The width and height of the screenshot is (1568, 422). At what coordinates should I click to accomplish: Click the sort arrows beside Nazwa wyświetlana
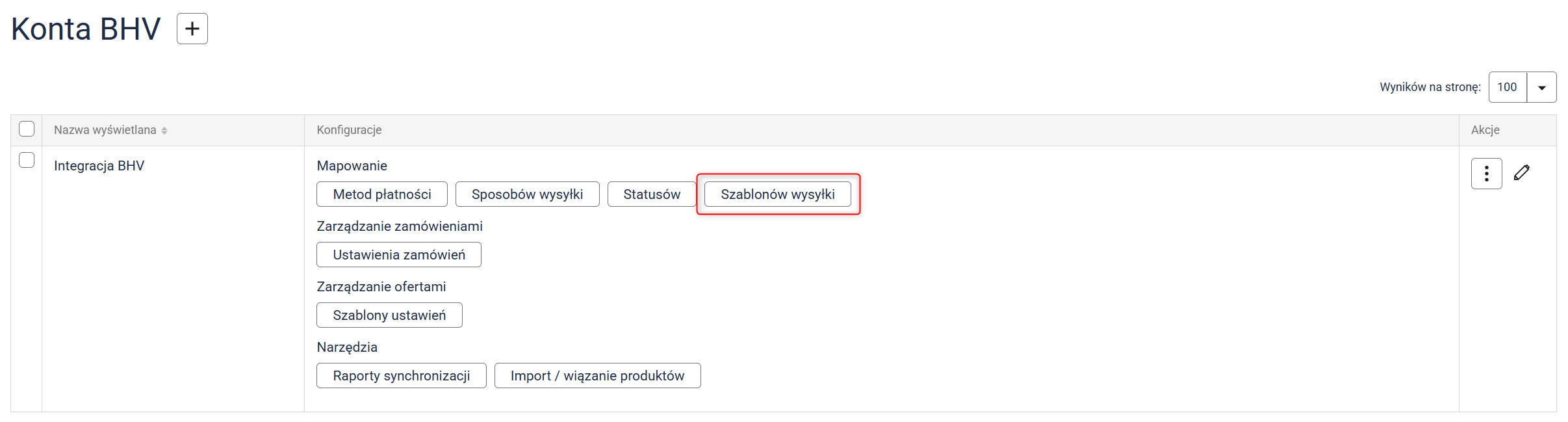click(164, 131)
